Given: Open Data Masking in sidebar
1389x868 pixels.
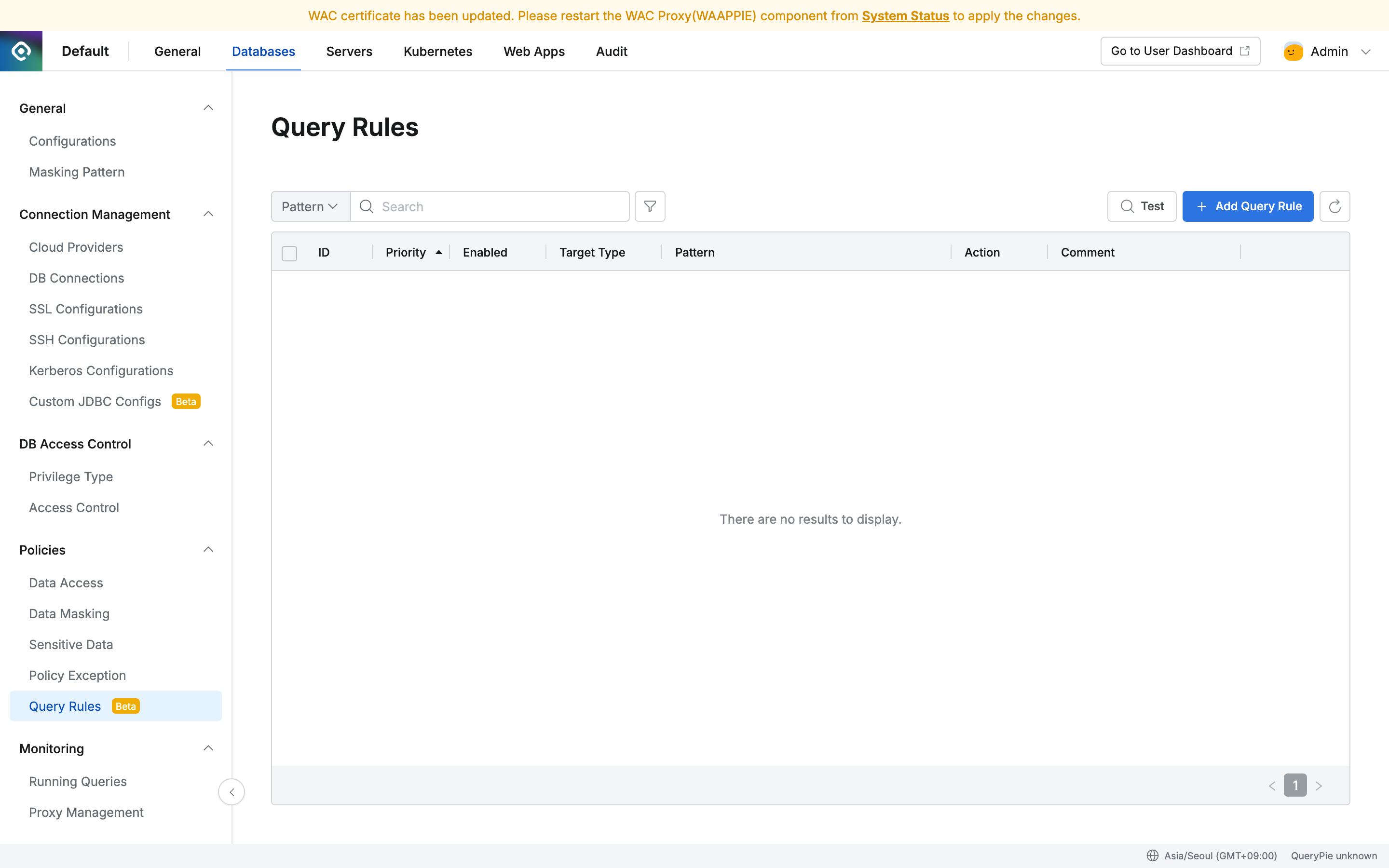Looking at the screenshot, I should coord(69,614).
